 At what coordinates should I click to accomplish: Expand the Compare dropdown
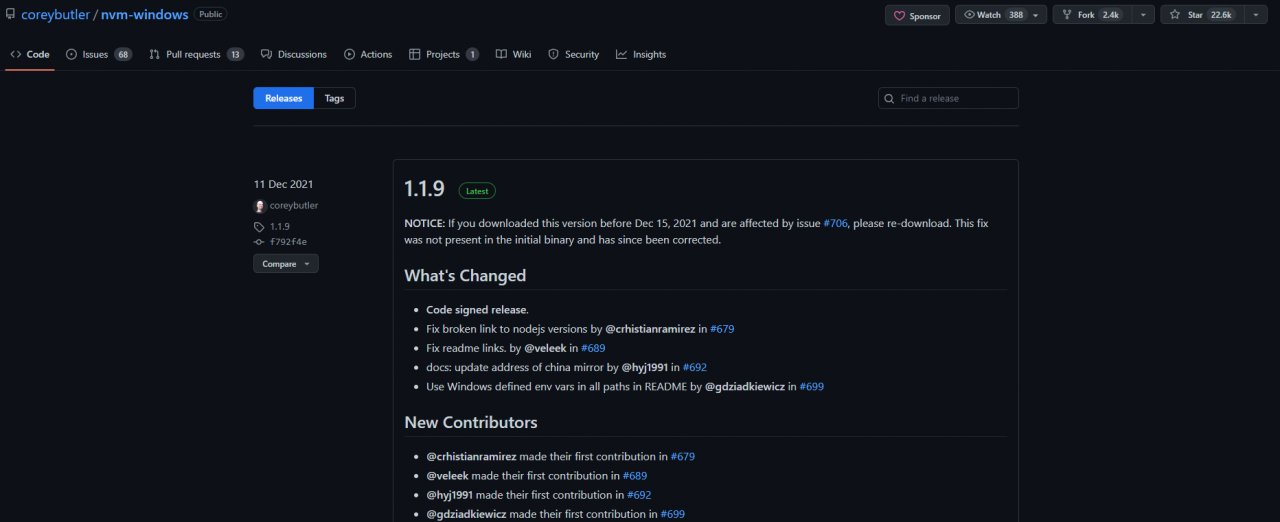click(285, 264)
